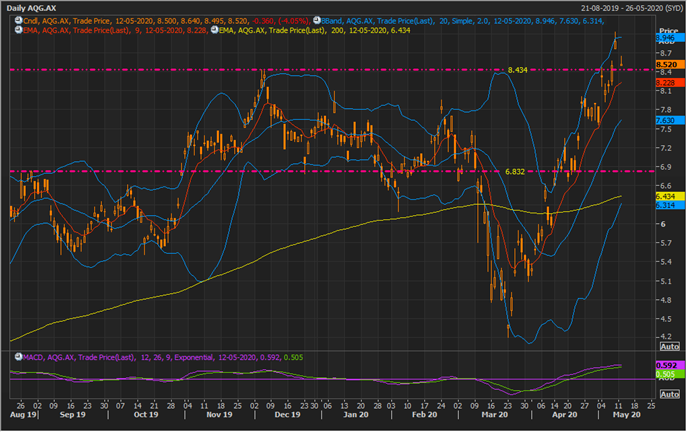Click the date range 21-08-2019 - 26-05-2020 (SYD)
Image resolution: width=687 pixels, height=432 pixels.
click(630, 8)
